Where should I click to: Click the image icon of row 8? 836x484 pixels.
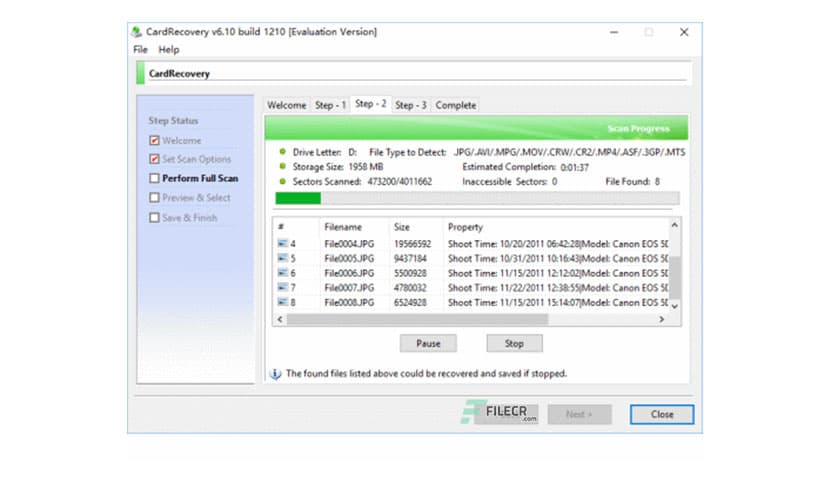pyautogui.click(x=282, y=302)
